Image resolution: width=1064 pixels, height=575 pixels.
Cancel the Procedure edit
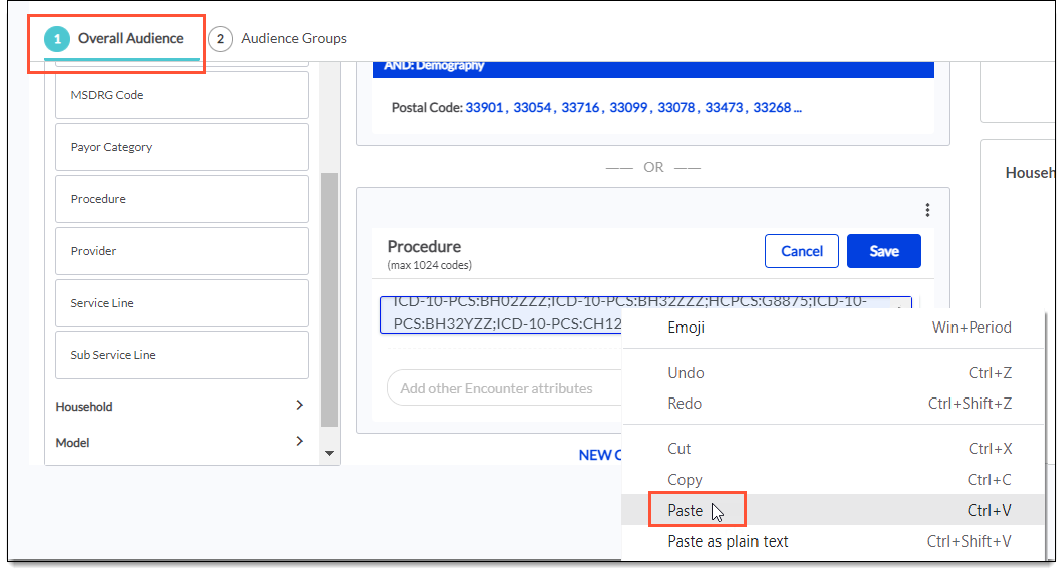pos(801,251)
